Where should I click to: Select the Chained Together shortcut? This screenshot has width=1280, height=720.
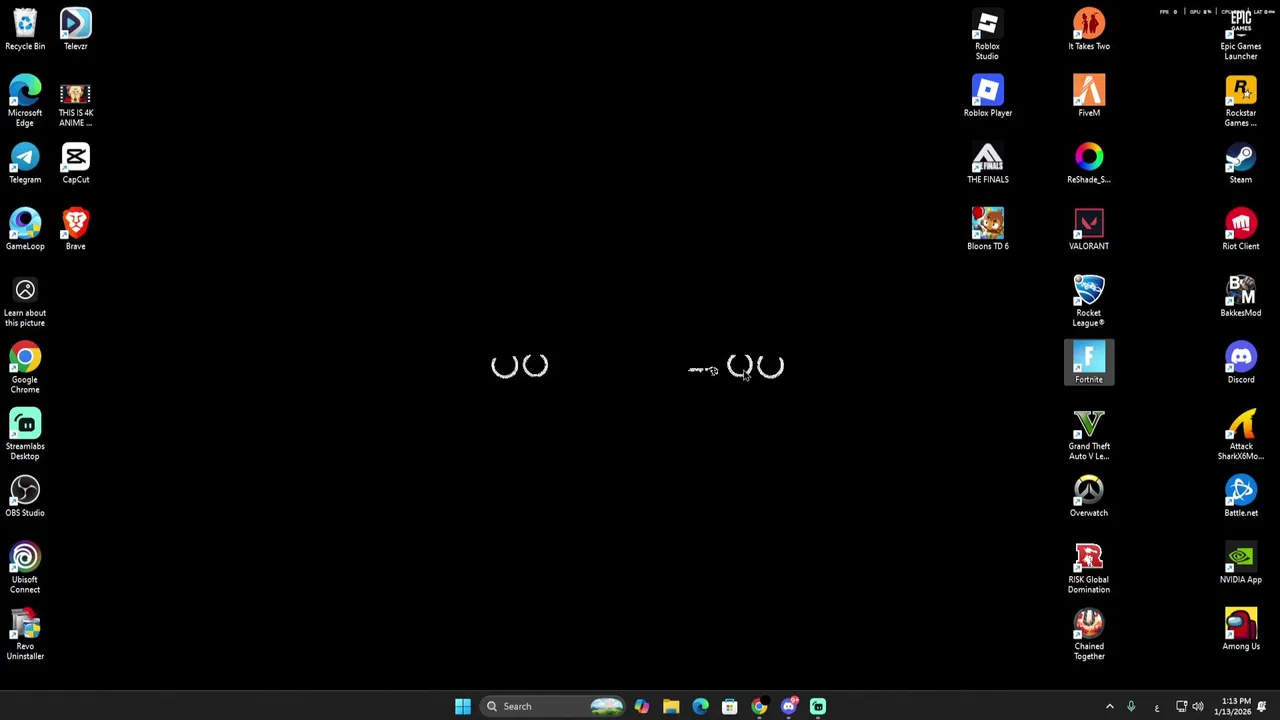(1088, 635)
